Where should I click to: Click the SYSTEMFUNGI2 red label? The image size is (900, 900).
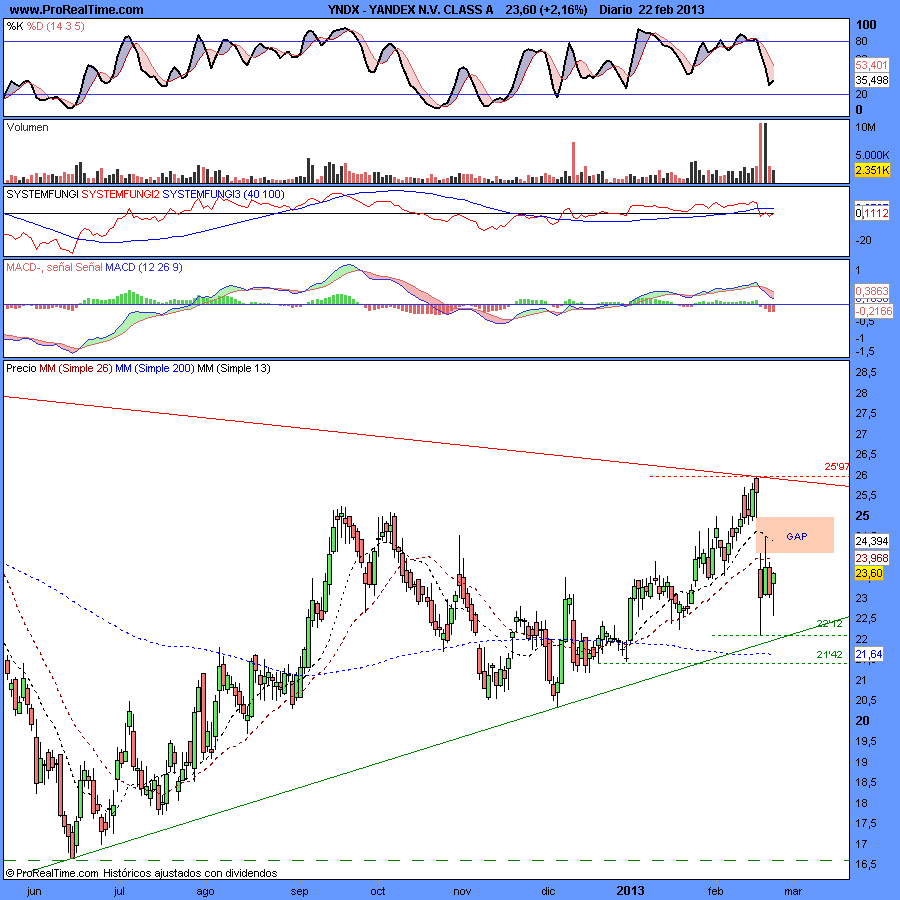(121, 194)
